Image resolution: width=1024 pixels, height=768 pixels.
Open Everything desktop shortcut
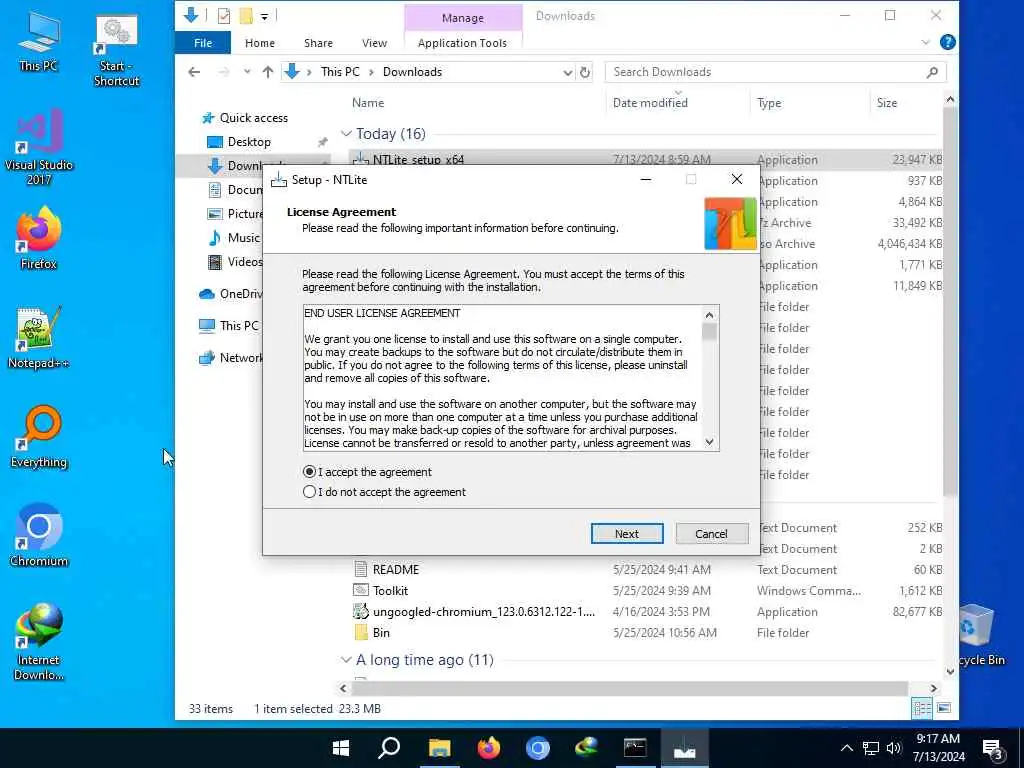(39, 436)
